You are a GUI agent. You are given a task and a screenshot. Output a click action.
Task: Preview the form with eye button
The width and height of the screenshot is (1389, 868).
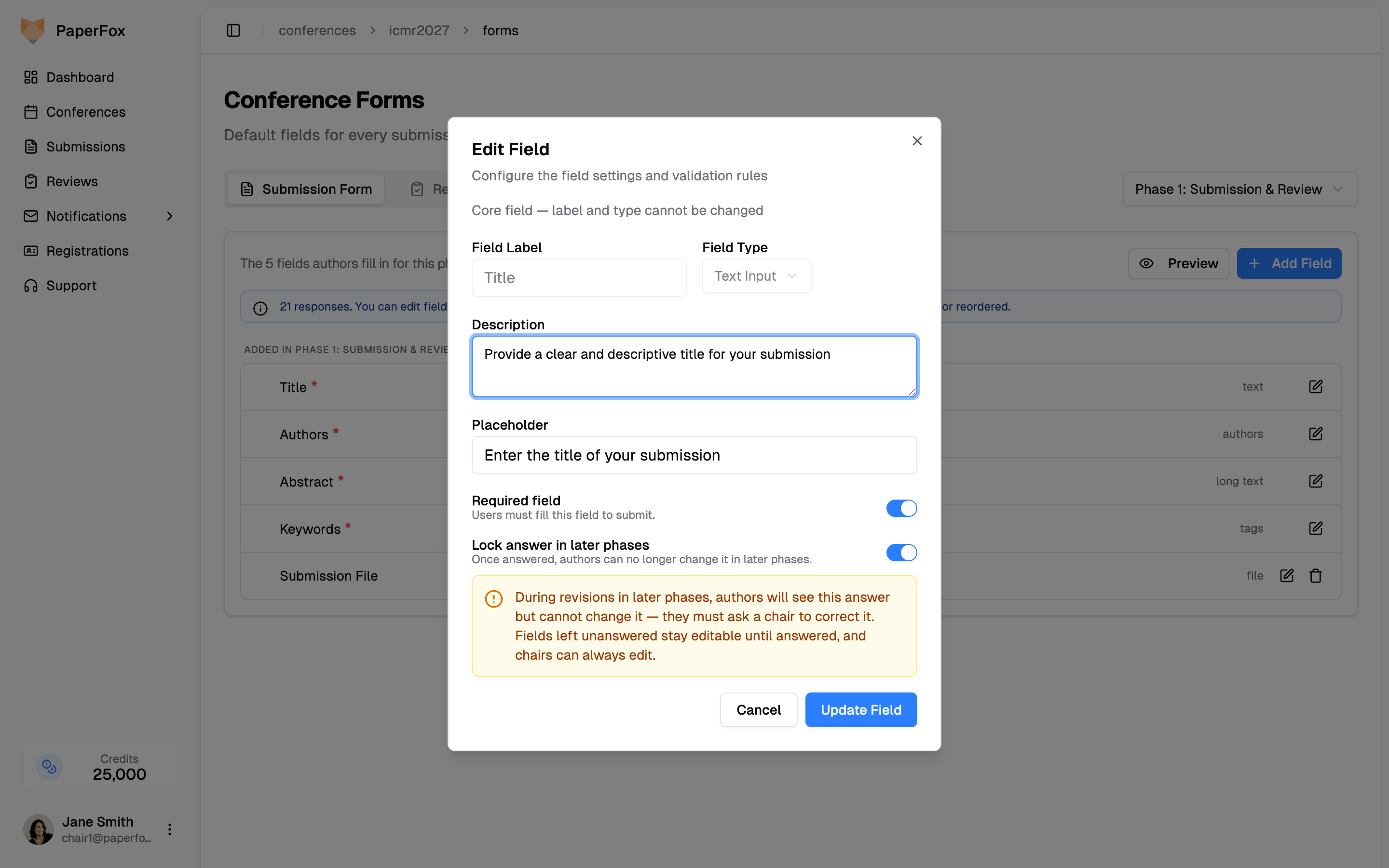[x=1178, y=263]
